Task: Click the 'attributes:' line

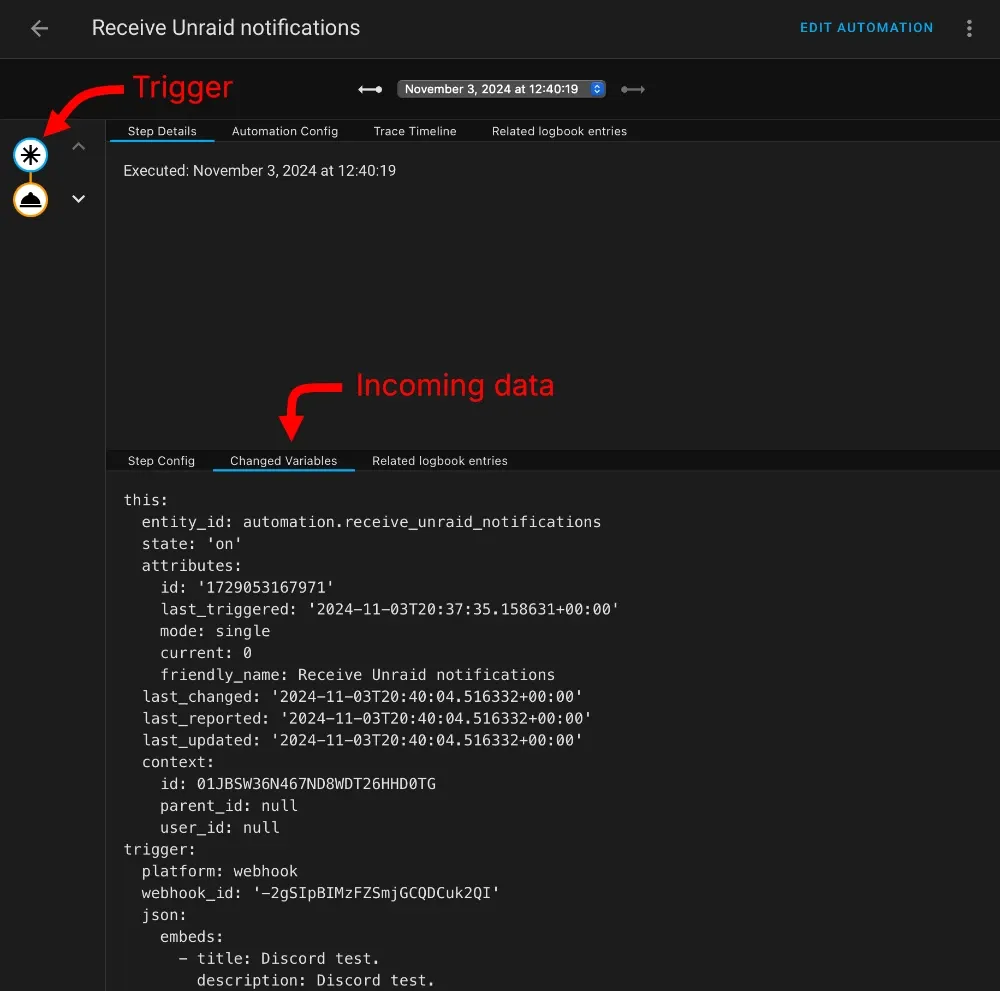Action: (191, 566)
